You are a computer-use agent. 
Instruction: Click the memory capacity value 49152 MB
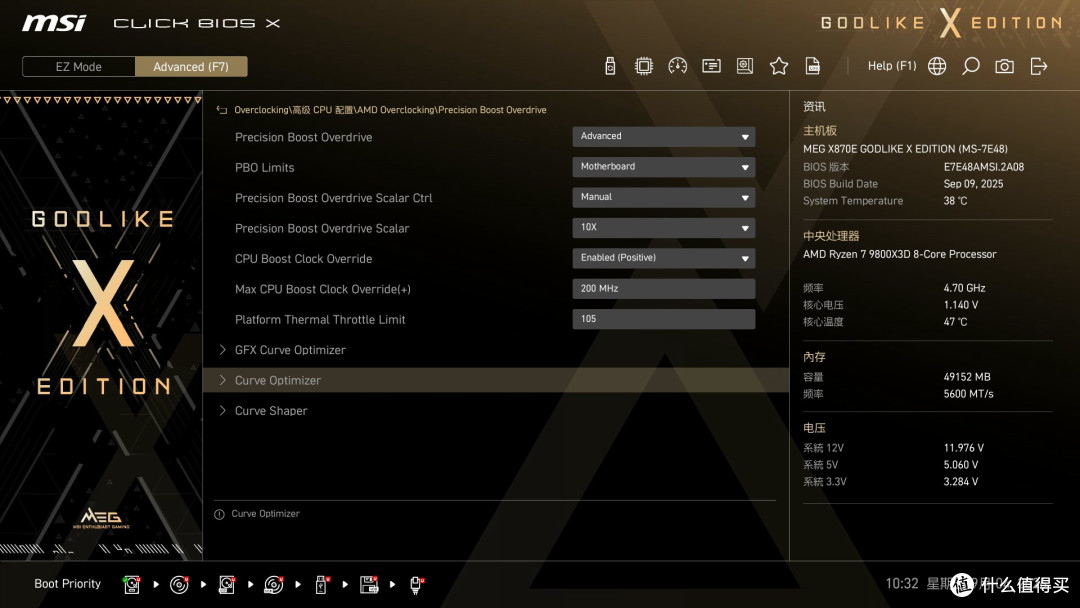(x=967, y=377)
